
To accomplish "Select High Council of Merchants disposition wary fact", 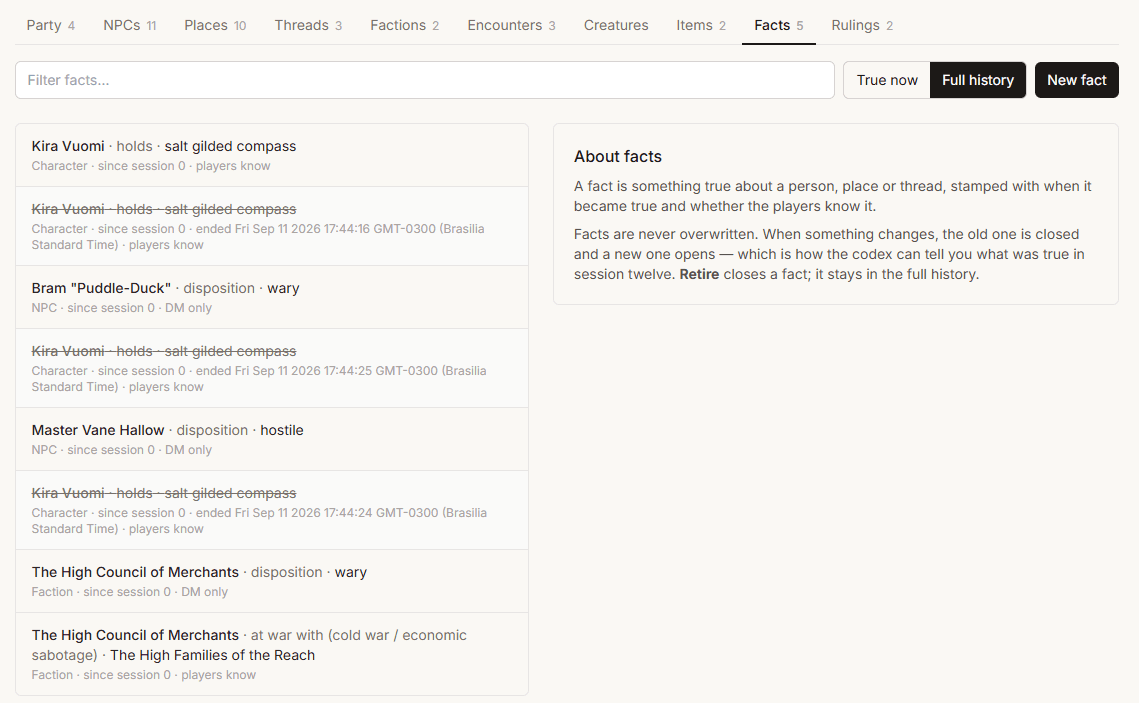I will click(x=272, y=581).
